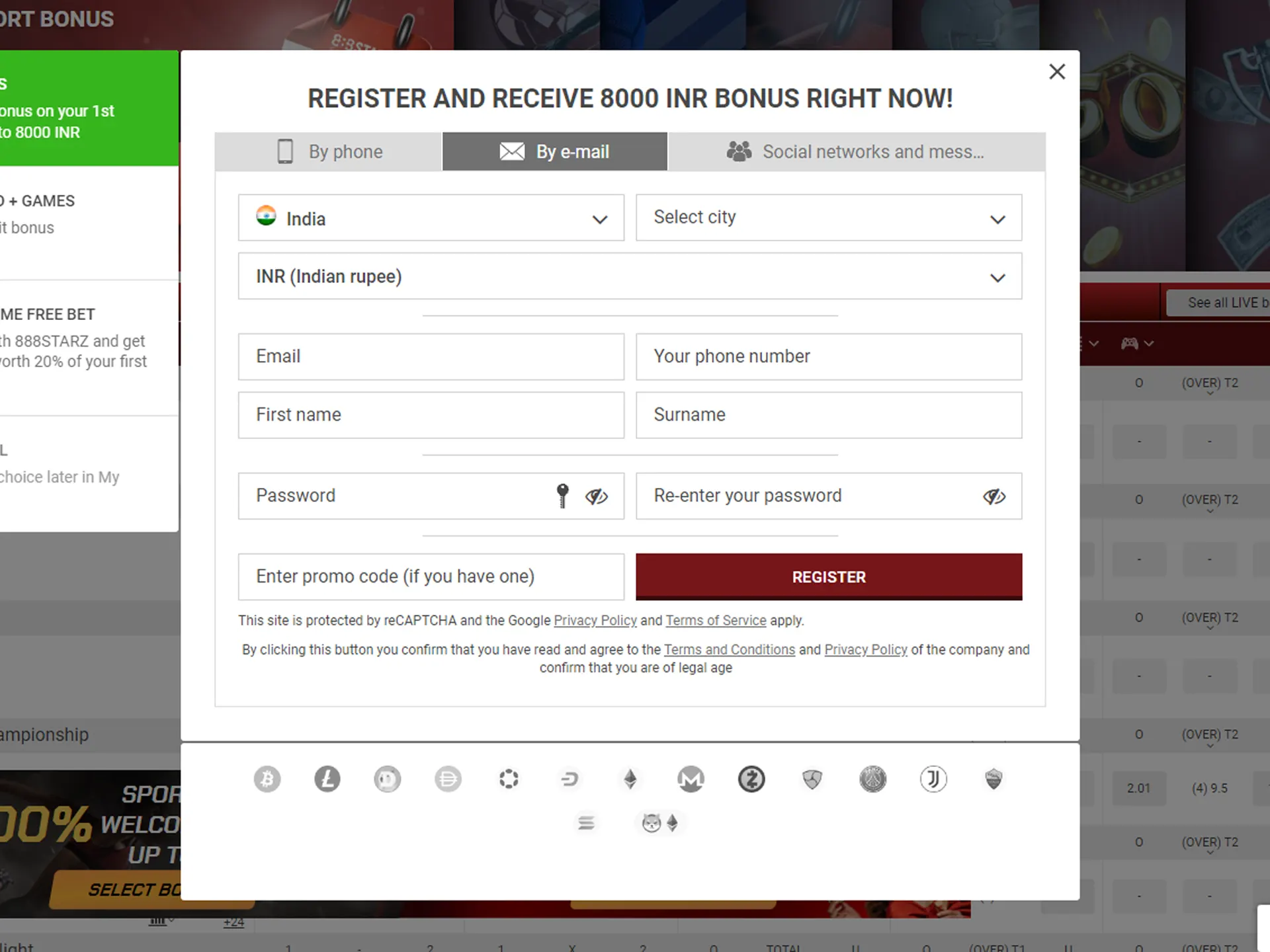Click the Terms and Conditions link
1270x952 pixels.
[729, 650]
